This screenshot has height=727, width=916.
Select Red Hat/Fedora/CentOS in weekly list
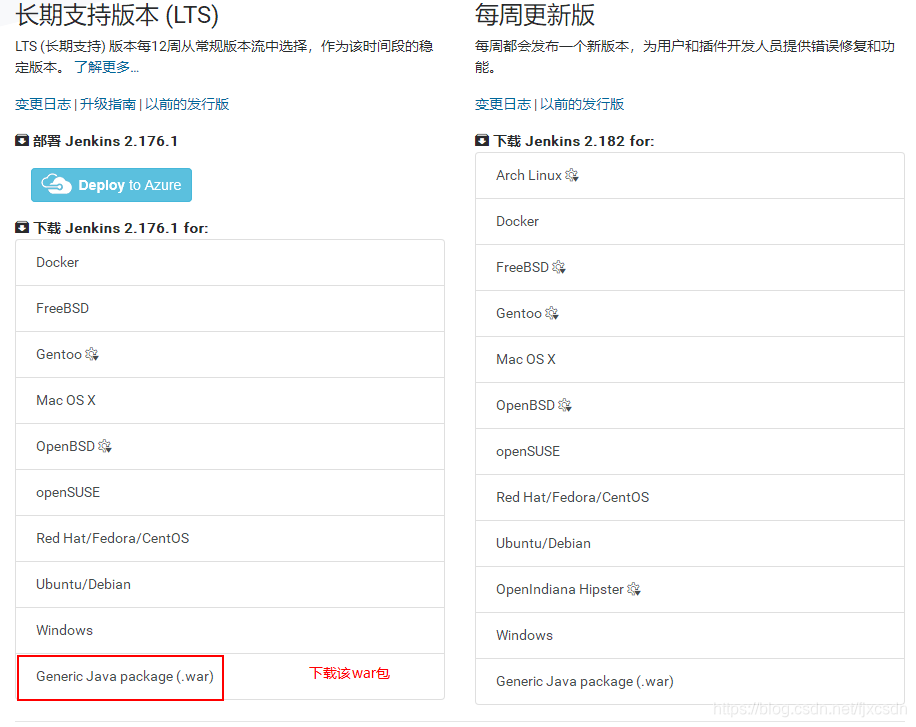pos(690,497)
